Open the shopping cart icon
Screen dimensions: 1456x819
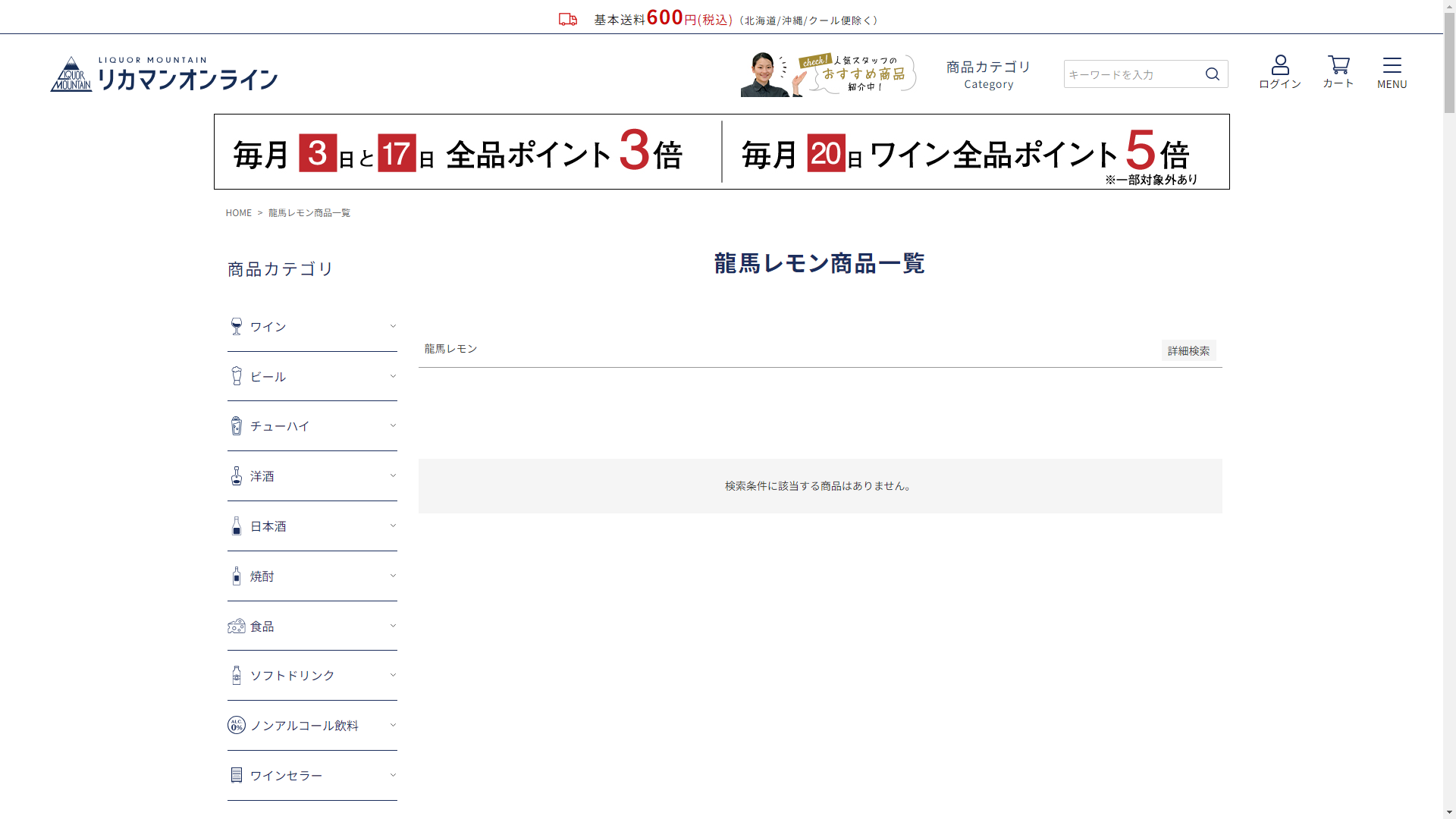[1338, 65]
